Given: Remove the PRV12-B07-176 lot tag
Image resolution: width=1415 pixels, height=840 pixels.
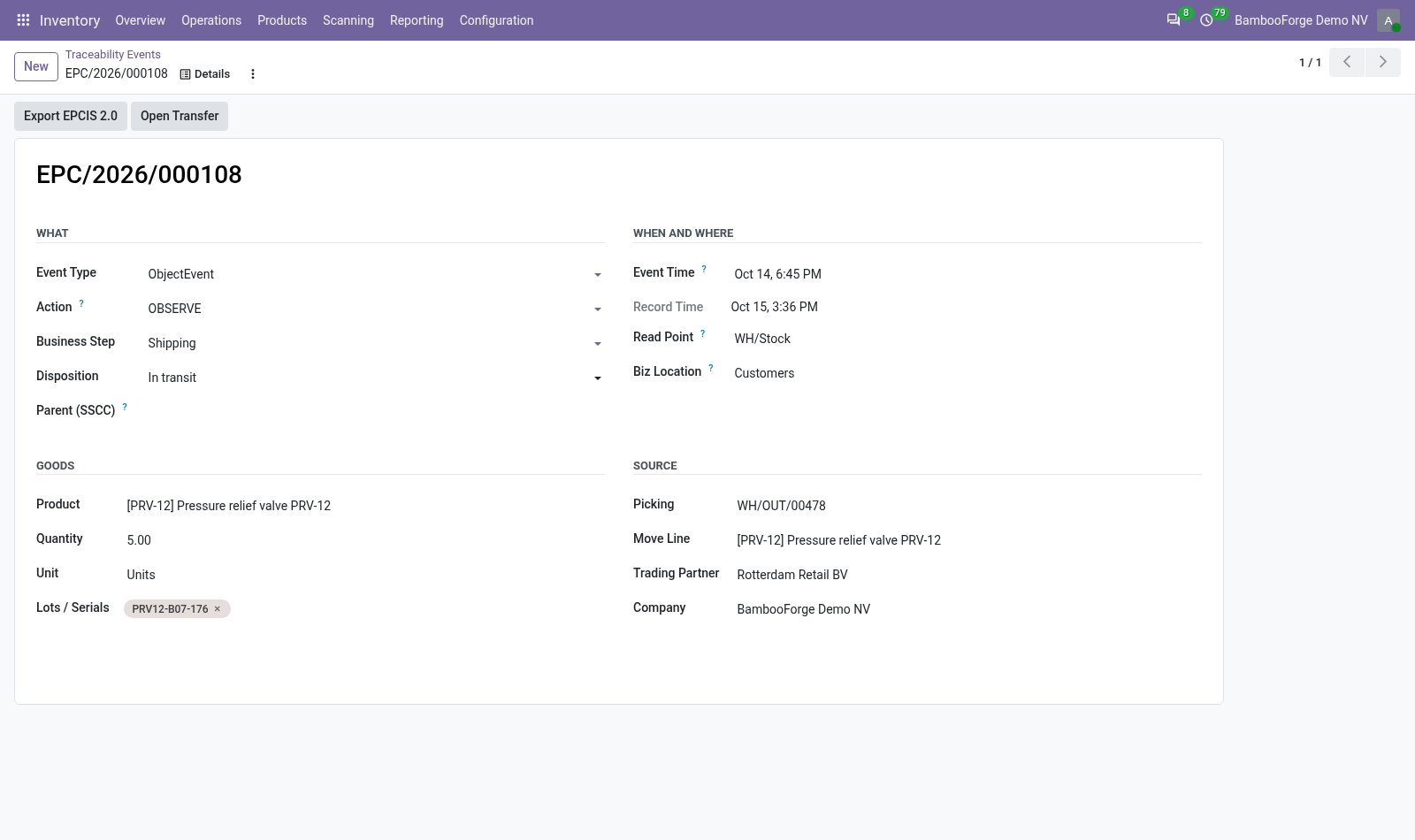Looking at the screenshot, I should click(x=218, y=609).
